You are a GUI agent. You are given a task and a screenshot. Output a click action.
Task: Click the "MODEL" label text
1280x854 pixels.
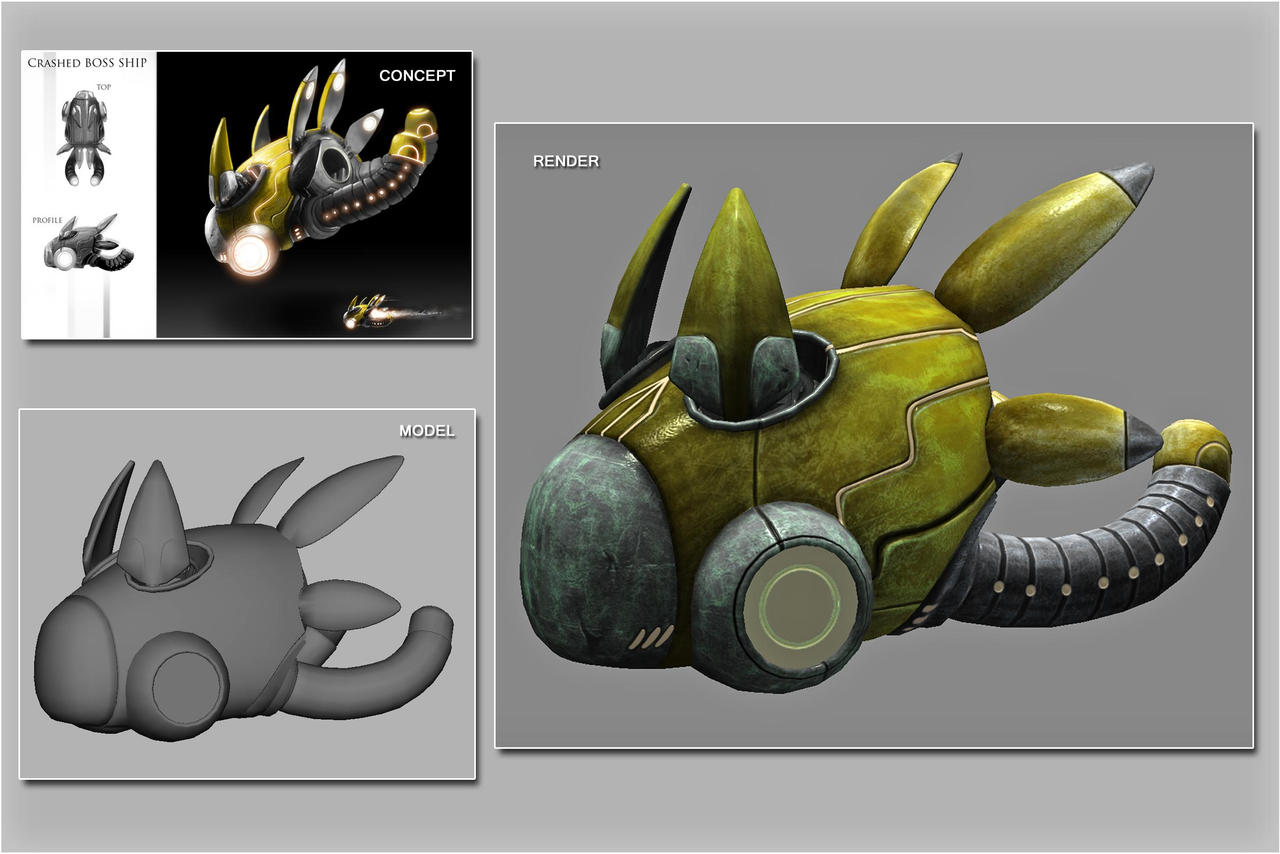click(427, 431)
